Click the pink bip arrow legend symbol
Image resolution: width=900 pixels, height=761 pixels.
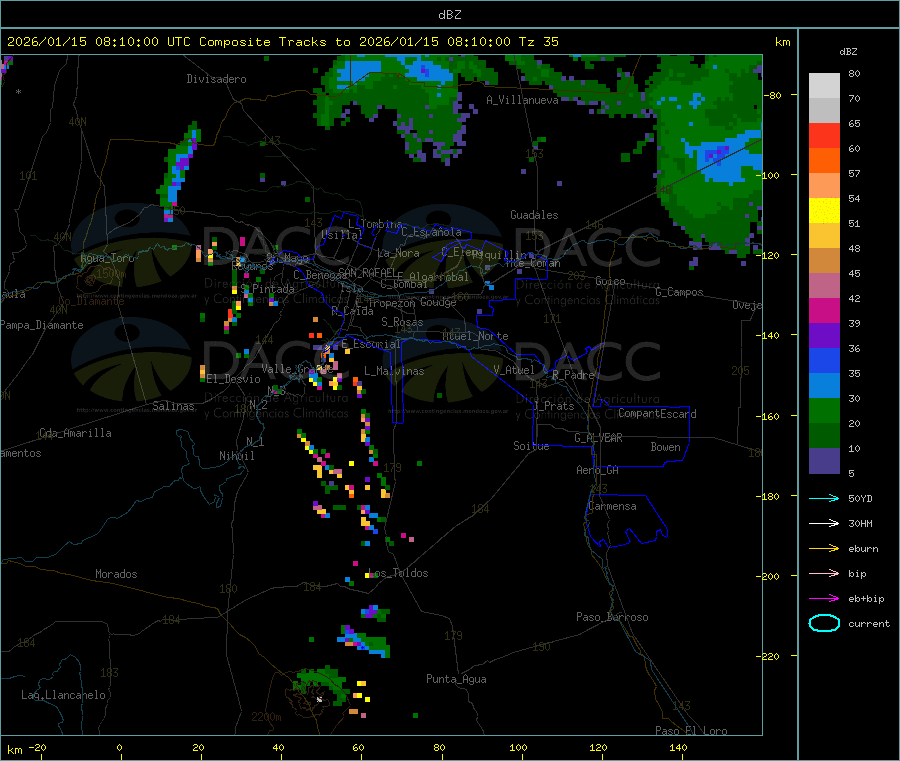pos(824,573)
